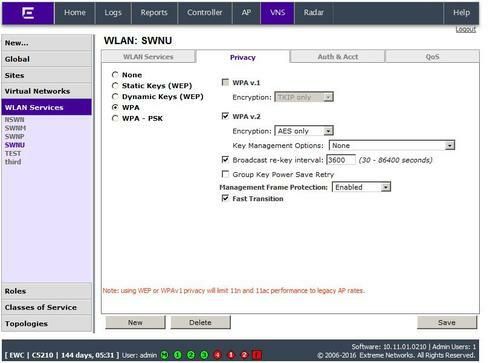Screen dimensions: 490x363
Task: Open the Key Management Options dropdown
Action: point(392,145)
